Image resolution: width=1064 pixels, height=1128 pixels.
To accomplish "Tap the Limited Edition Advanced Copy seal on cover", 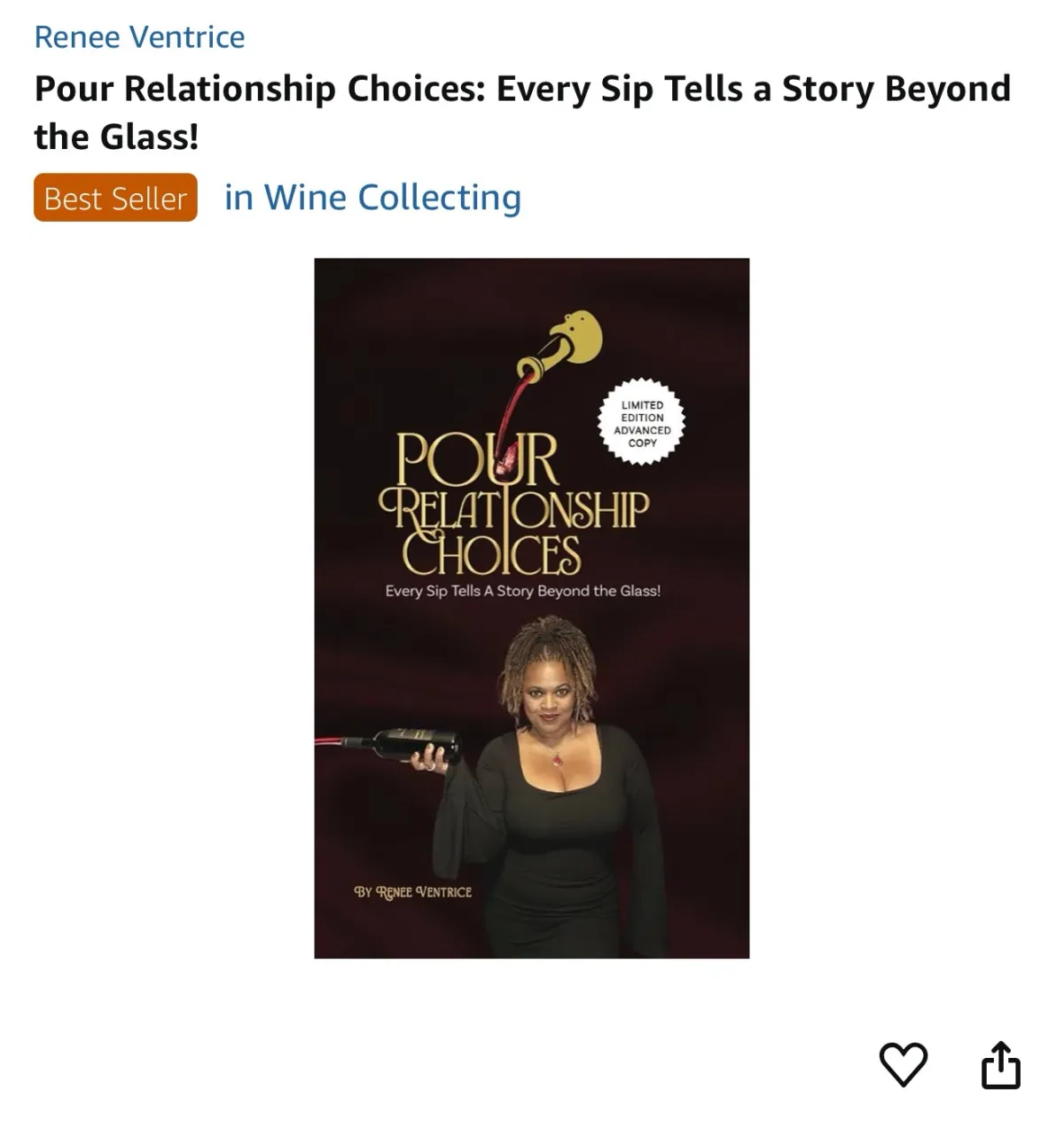I will (x=643, y=423).
